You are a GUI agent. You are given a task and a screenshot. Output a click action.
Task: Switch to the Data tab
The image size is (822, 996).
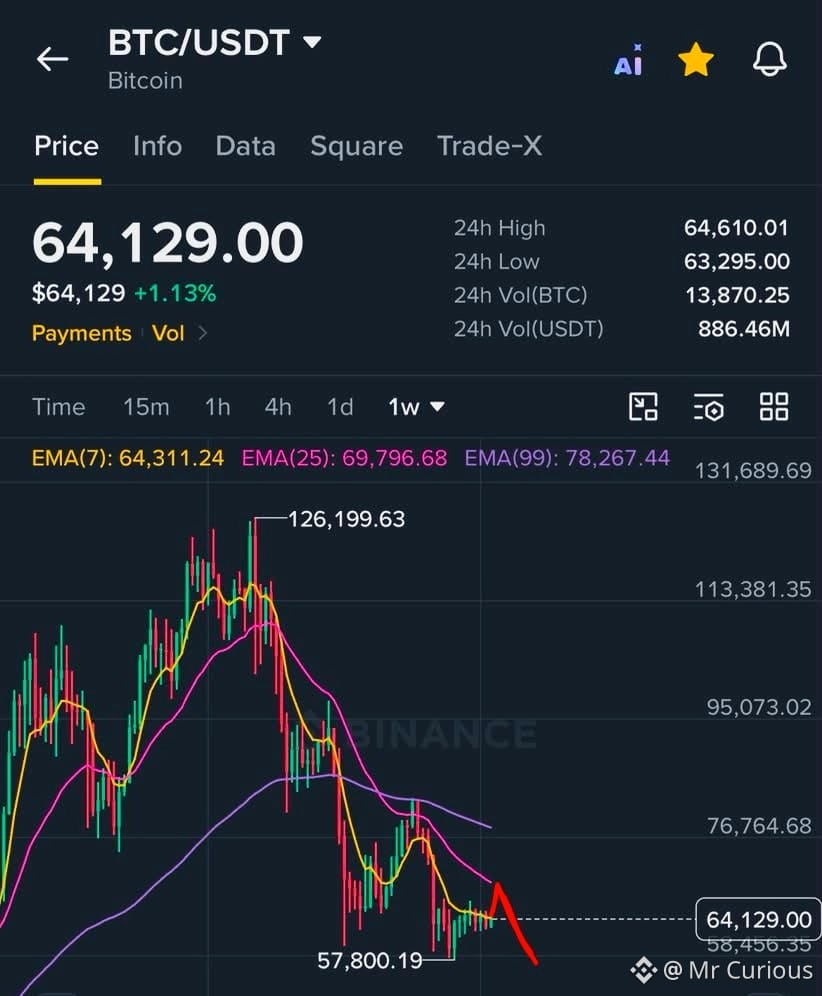(246, 146)
